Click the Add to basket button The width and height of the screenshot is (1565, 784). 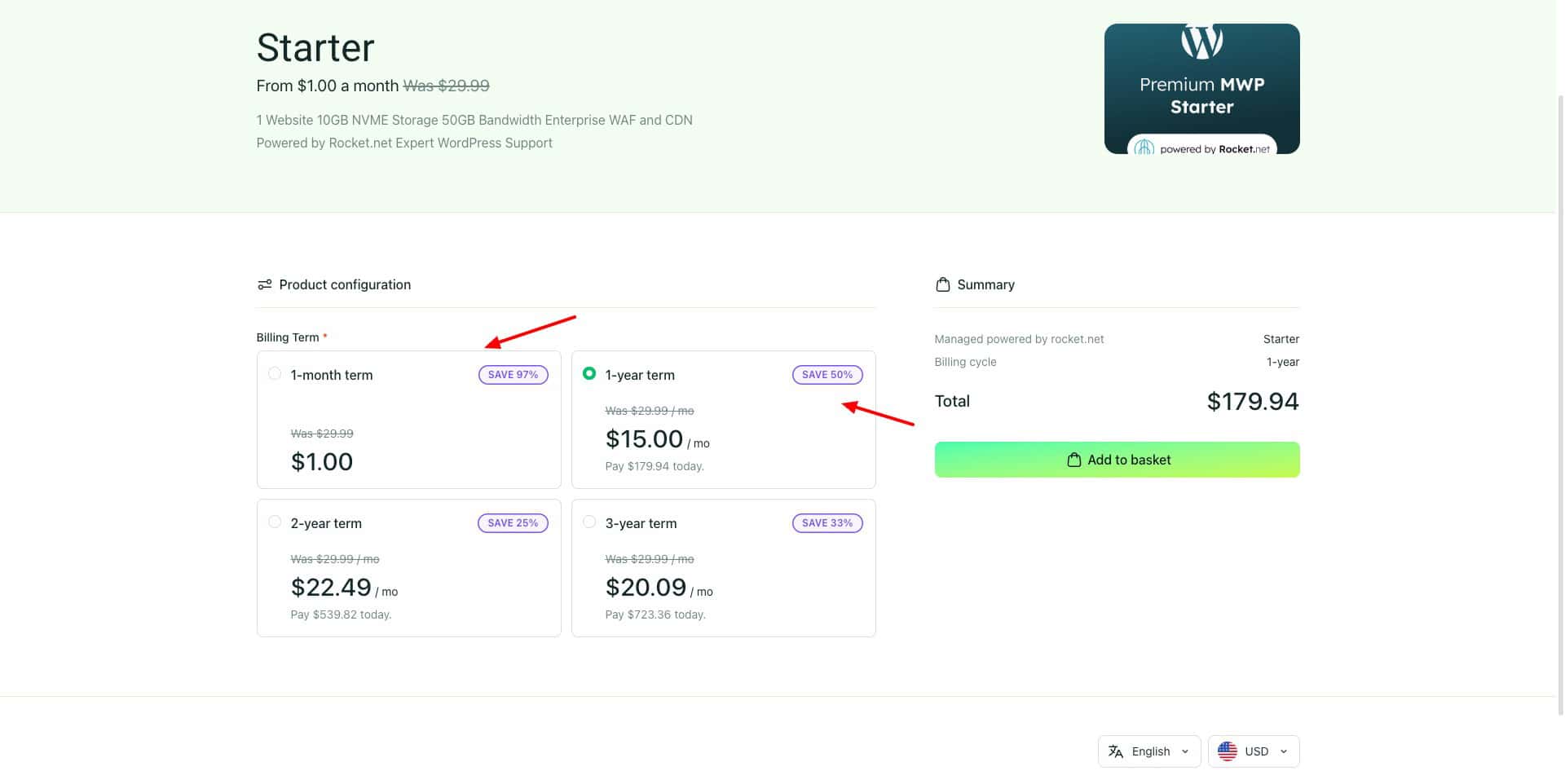click(x=1117, y=460)
